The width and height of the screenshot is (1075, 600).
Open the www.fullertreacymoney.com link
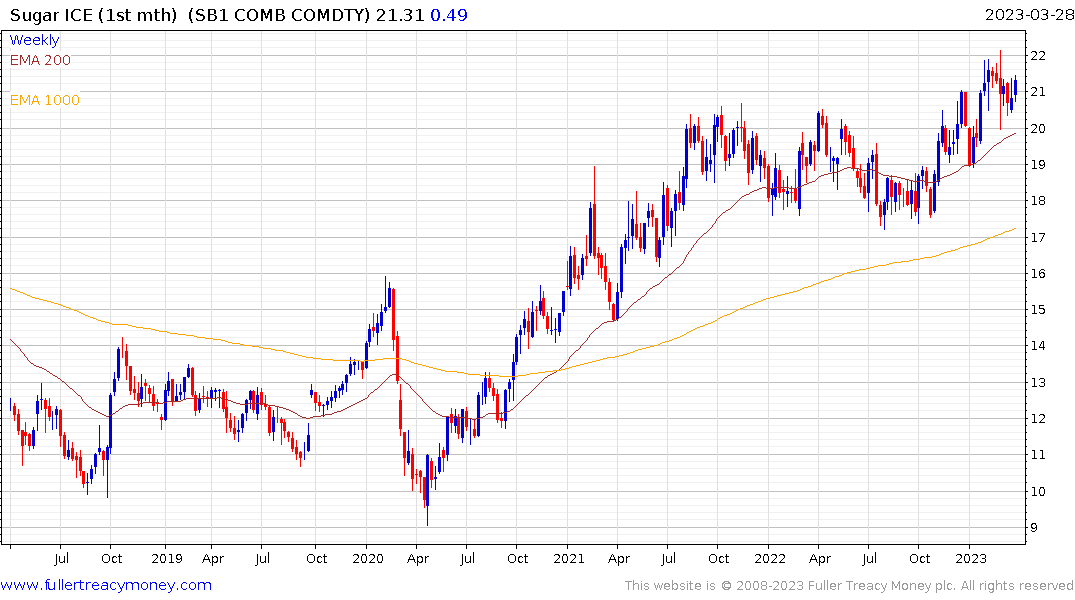(x=106, y=585)
